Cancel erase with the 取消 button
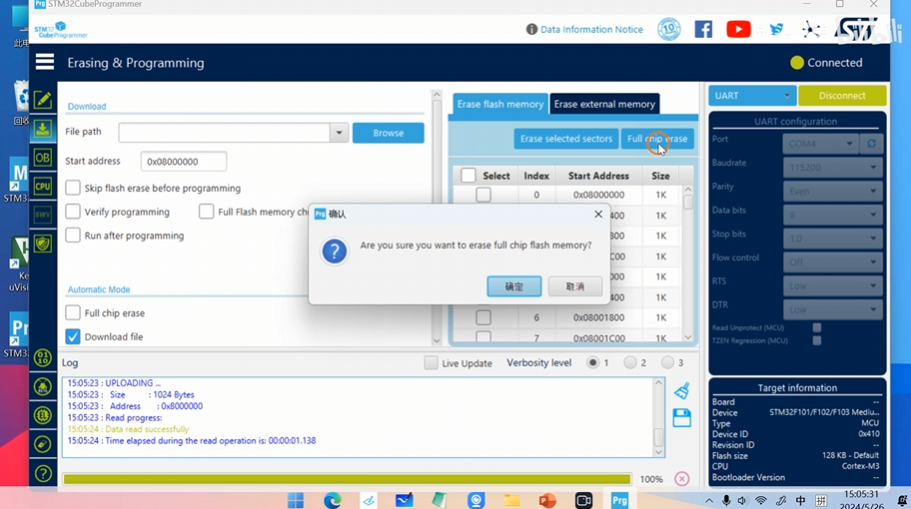Viewport: 911px width, 509px height. (x=575, y=286)
